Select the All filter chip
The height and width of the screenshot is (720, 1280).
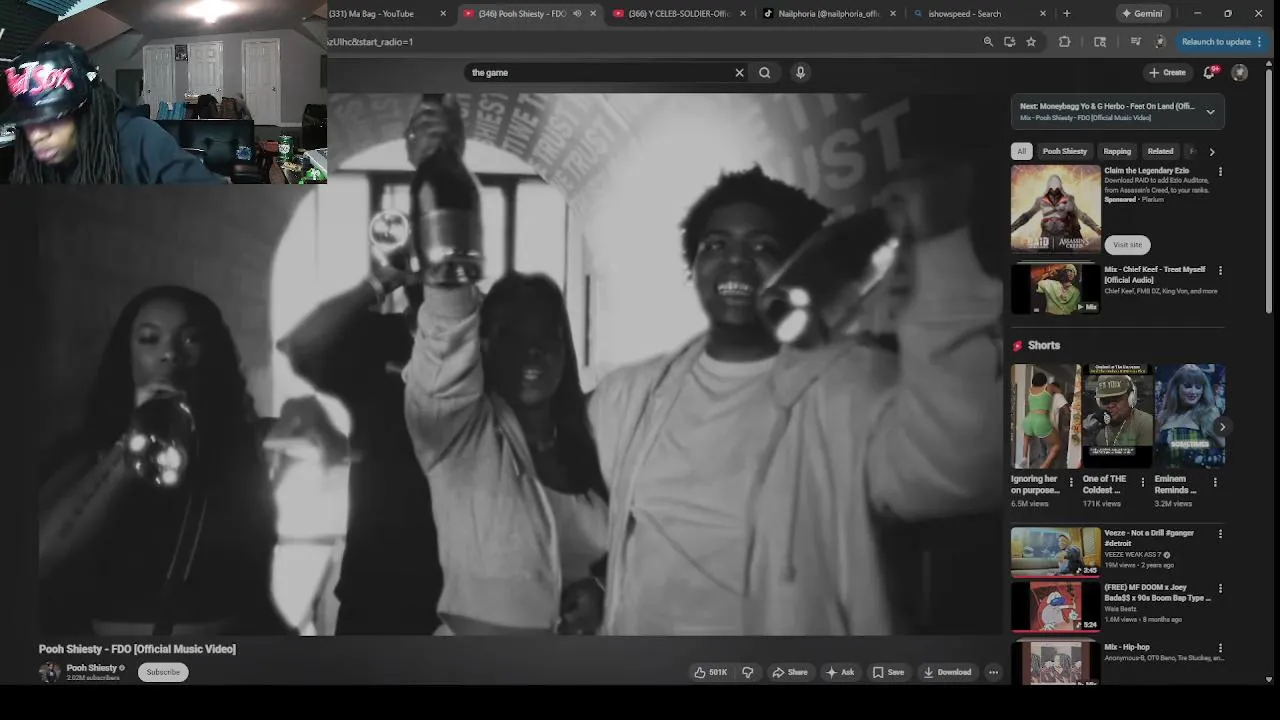pyautogui.click(x=1021, y=152)
